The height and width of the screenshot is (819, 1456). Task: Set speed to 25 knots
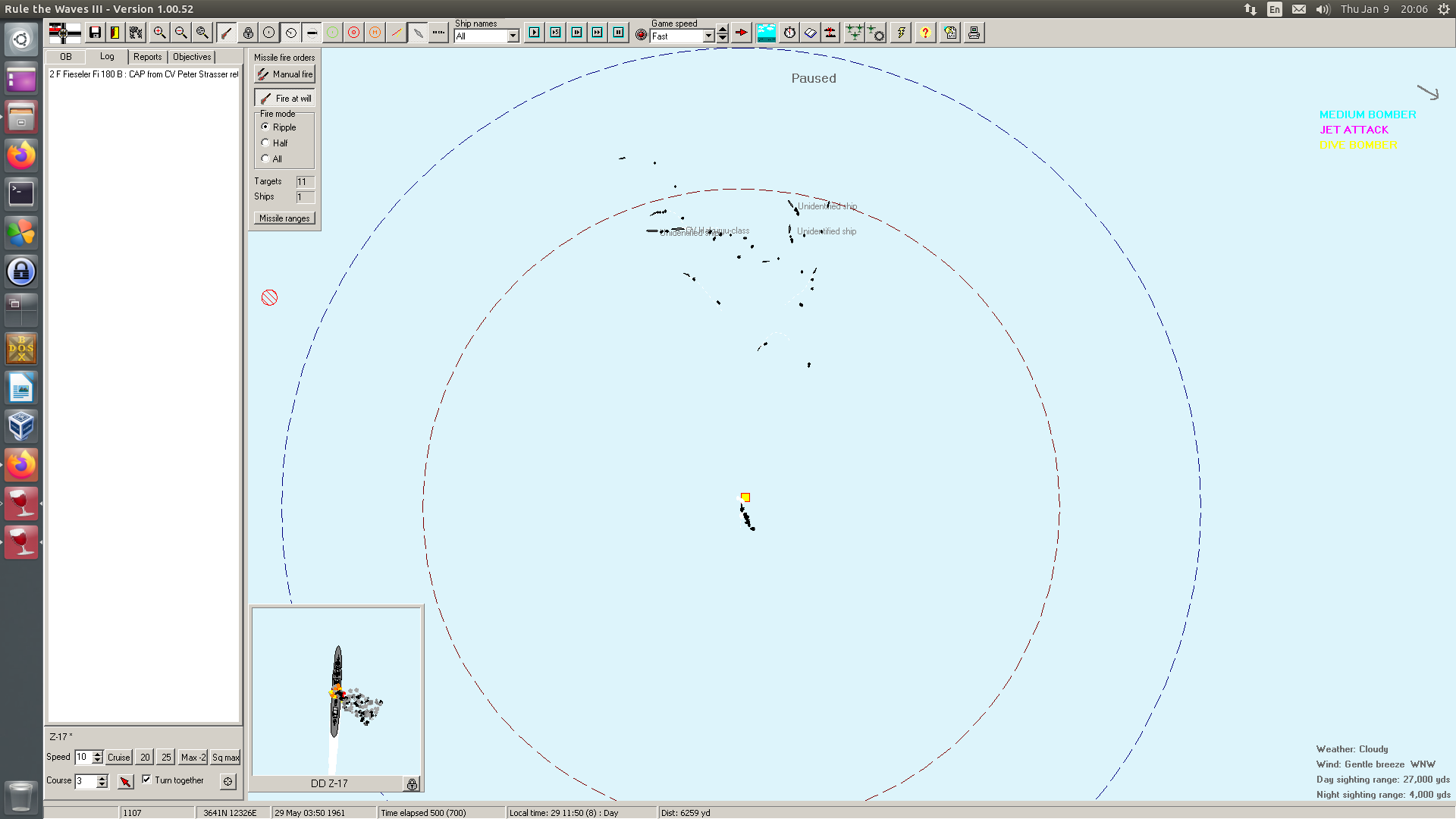[x=166, y=757]
